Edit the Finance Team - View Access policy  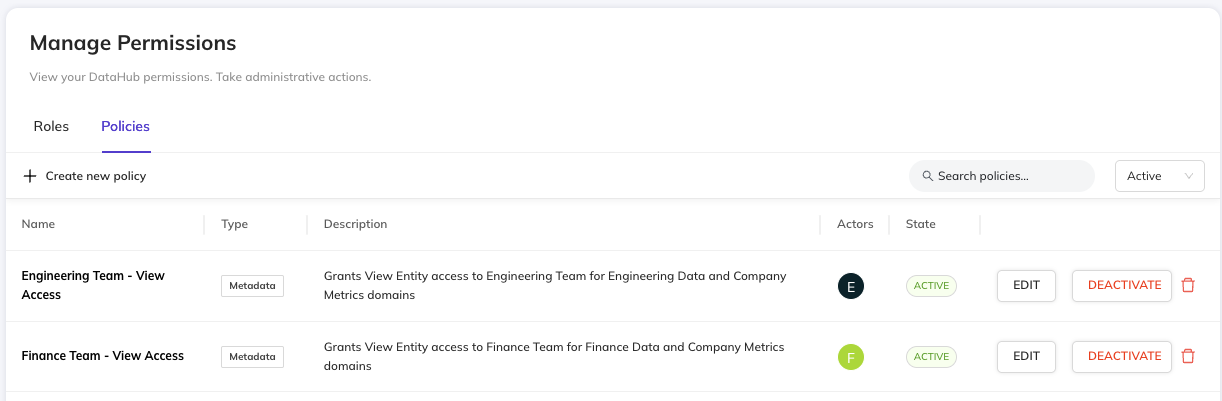pyautogui.click(x=1026, y=356)
